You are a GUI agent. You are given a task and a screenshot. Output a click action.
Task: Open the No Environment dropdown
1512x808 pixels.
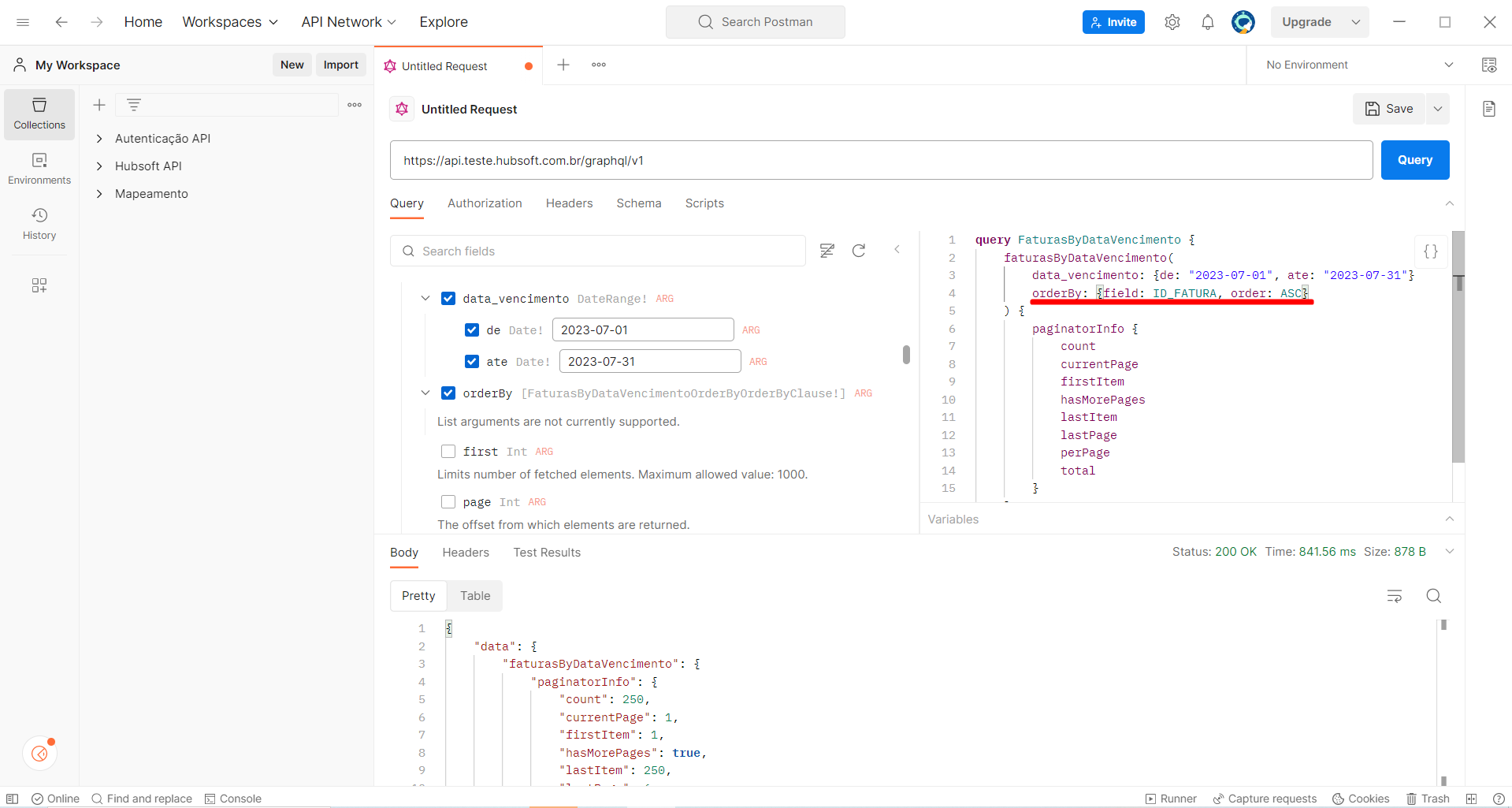click(1360, 65)
